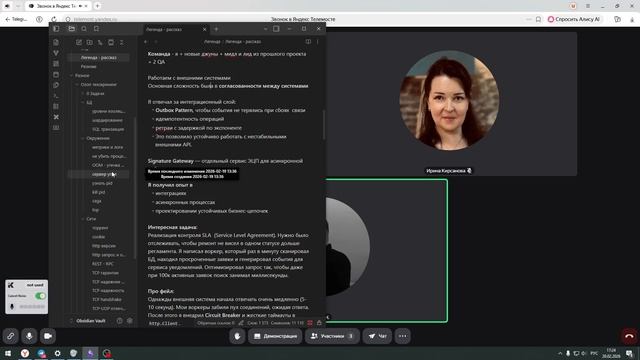Image resolution: width=640 pixels, height=360 pixels.
Task: Open Yandex Browser from the taskbar
Action: pos(25,353)
